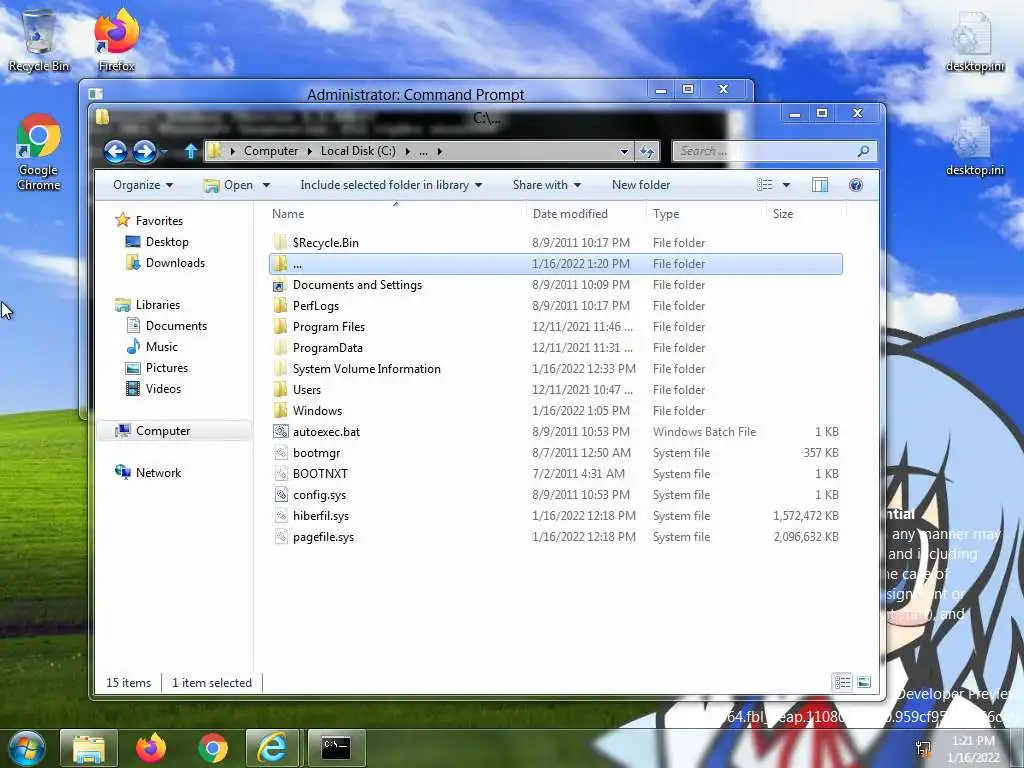Viewport: 1024px width, 768px height.
Task: Launch Firefox from the taskbar
Action: (151, 748)
